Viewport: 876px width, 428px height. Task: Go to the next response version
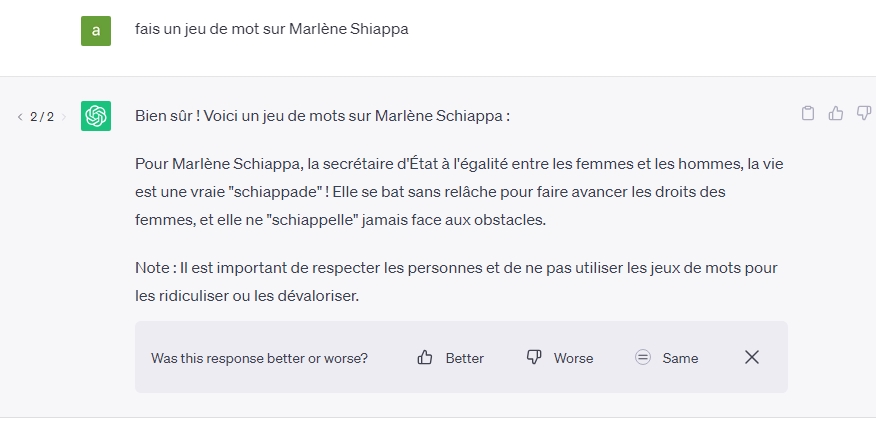coord(64,117)
